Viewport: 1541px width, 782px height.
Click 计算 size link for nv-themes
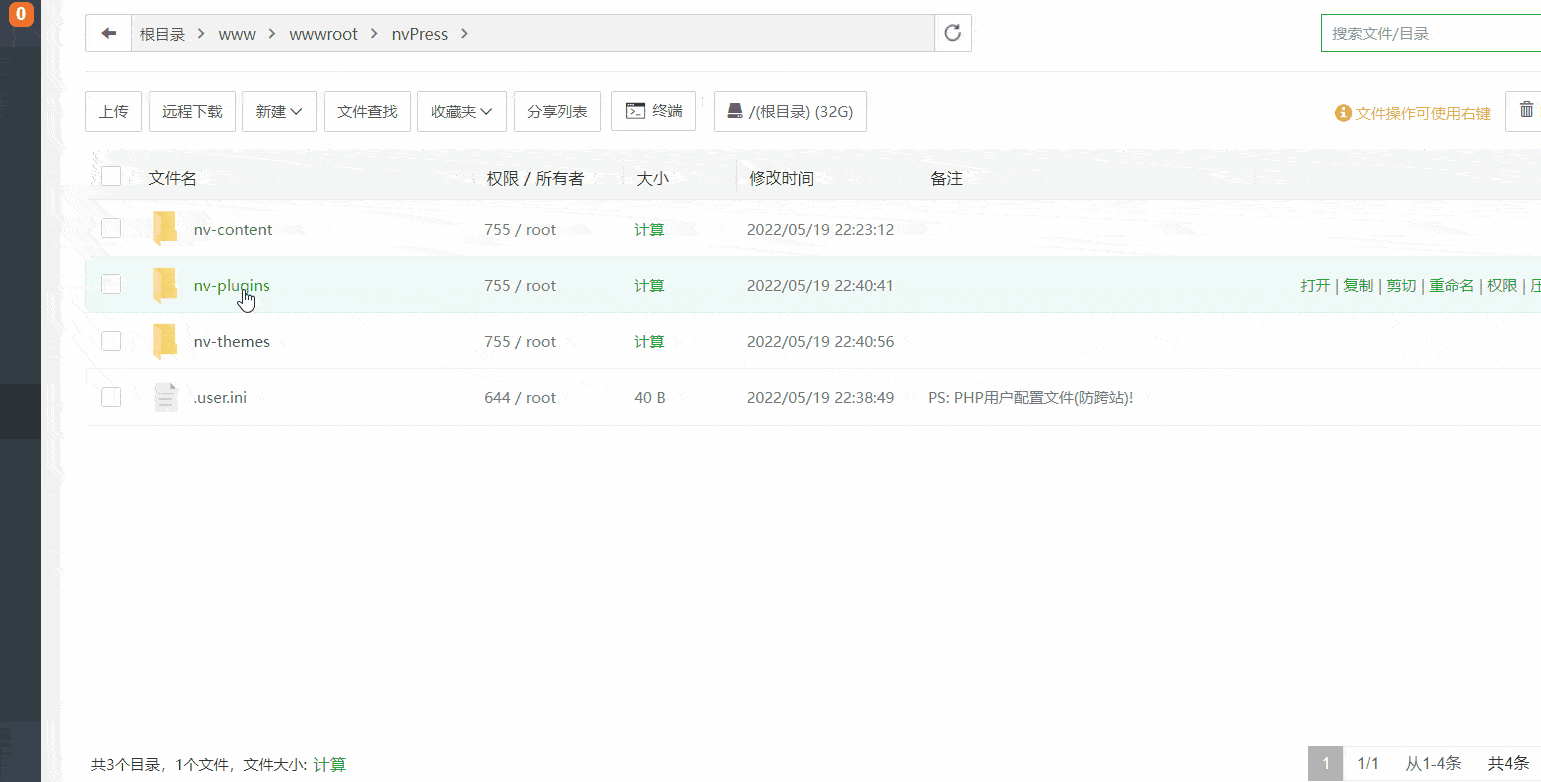point(649,341)
